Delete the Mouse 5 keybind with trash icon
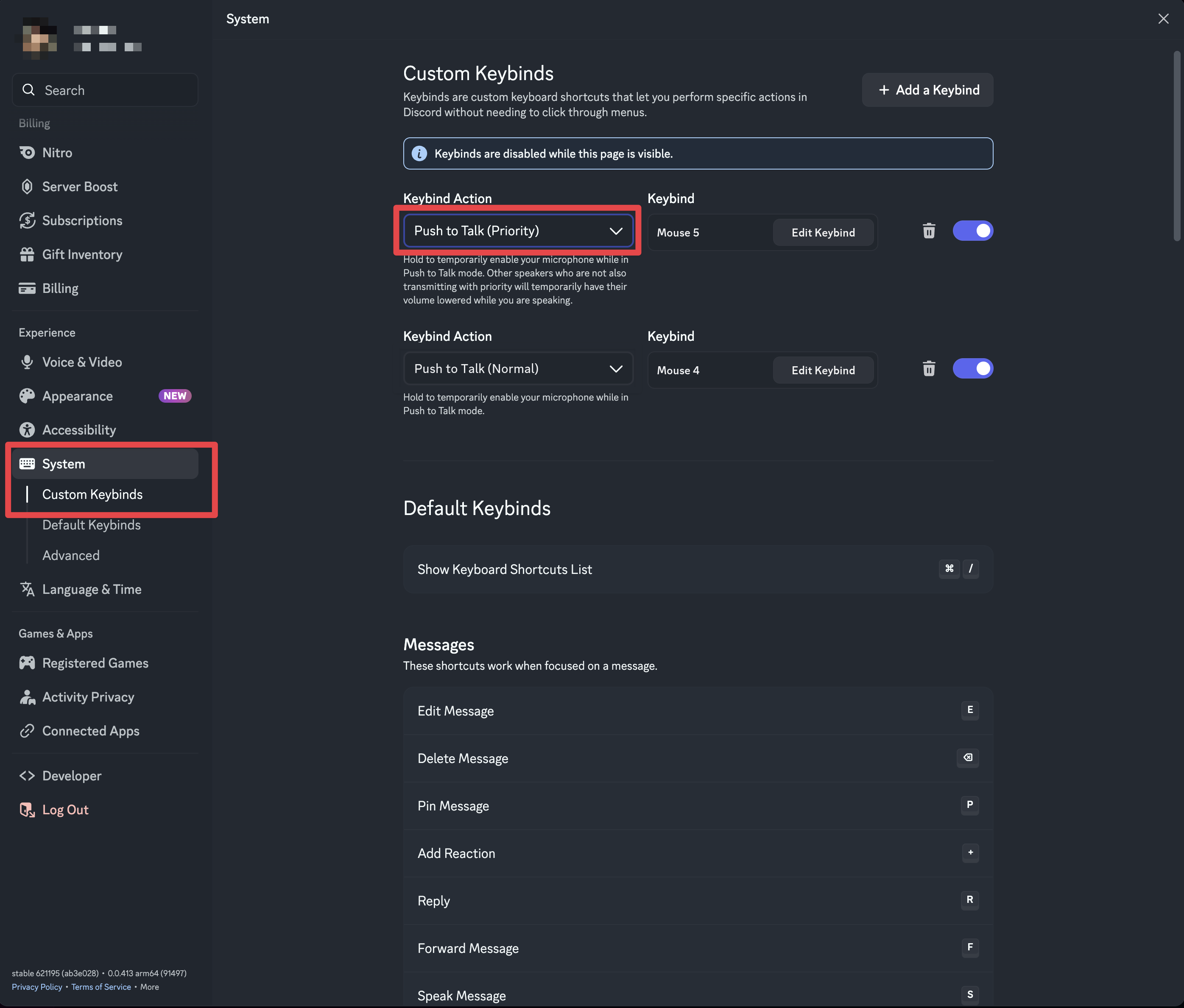The width and height of the screenshot is (1184, 1008). click(929, 231)
